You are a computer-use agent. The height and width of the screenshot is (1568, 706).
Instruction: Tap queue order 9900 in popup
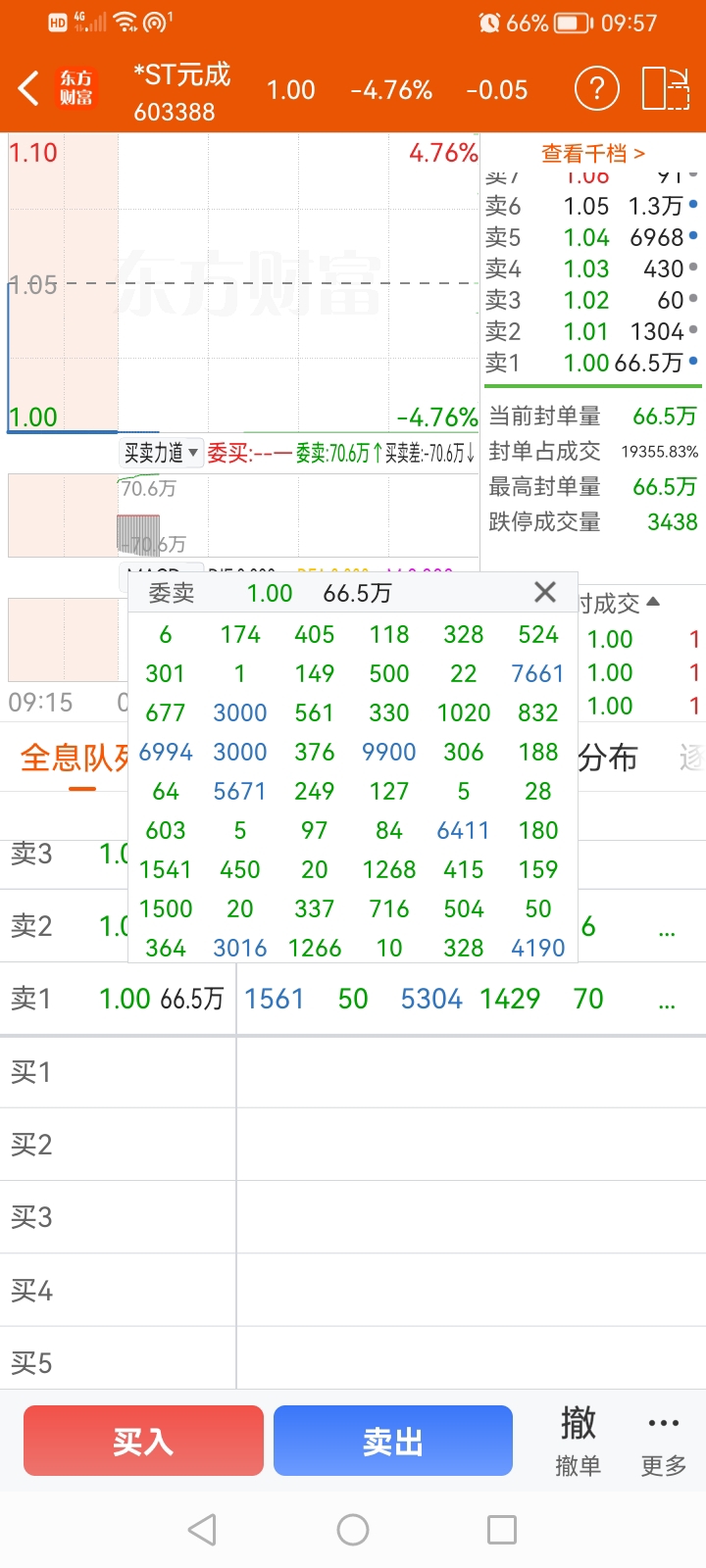(x=389, y=752)
